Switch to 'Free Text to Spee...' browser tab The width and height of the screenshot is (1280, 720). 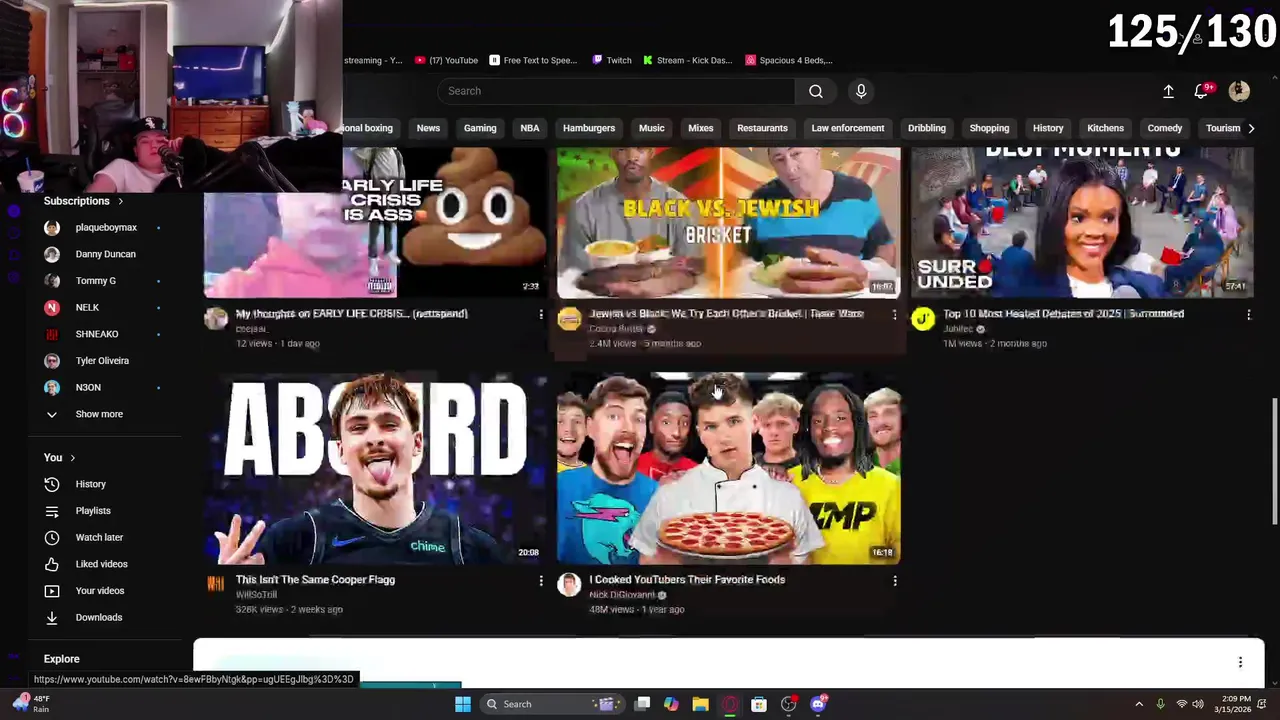pyautogui.click(x=533, y=60)
